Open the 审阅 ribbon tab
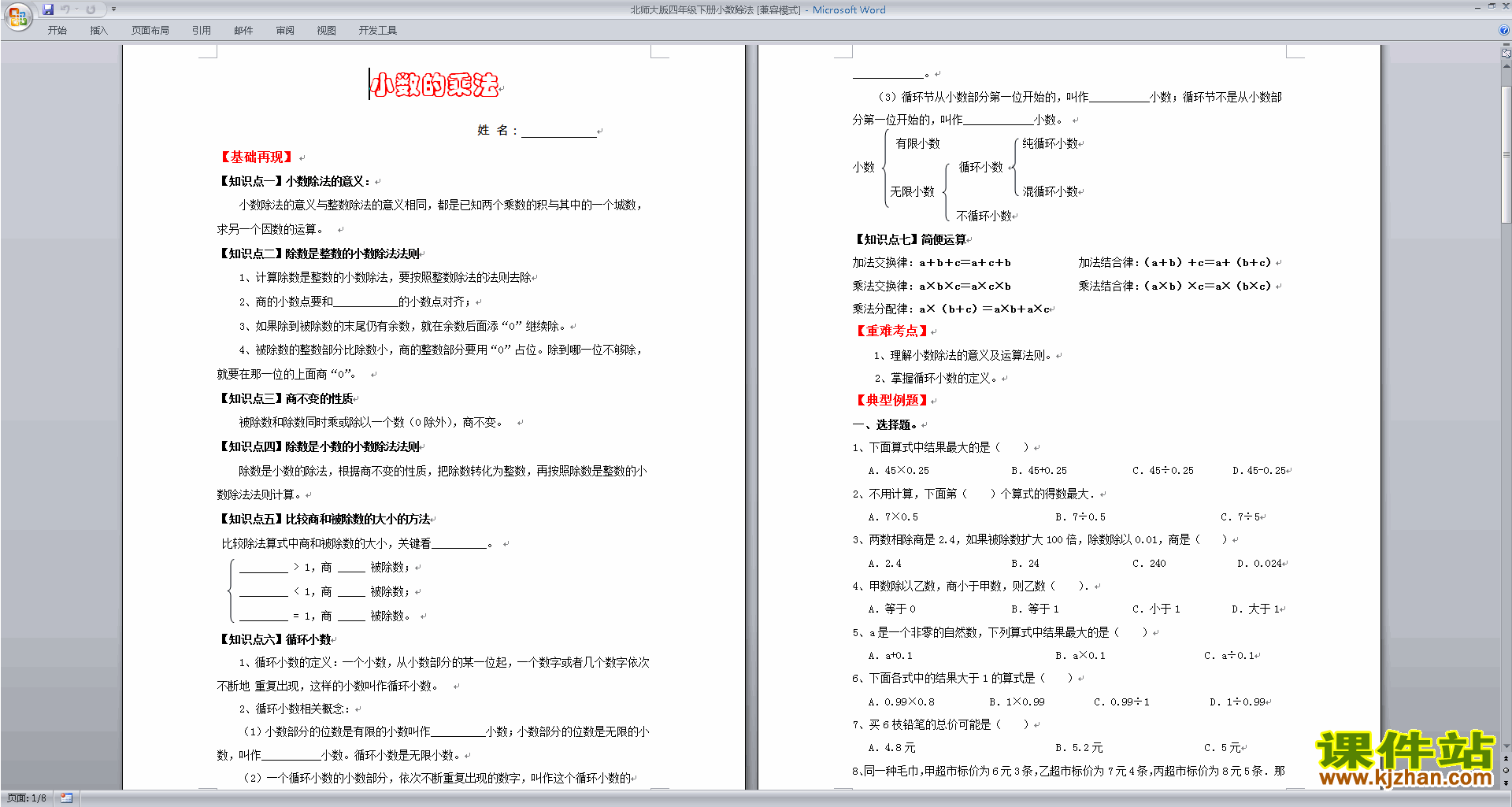The width and height of the screenshot is (1512, 807). point(285,31)
